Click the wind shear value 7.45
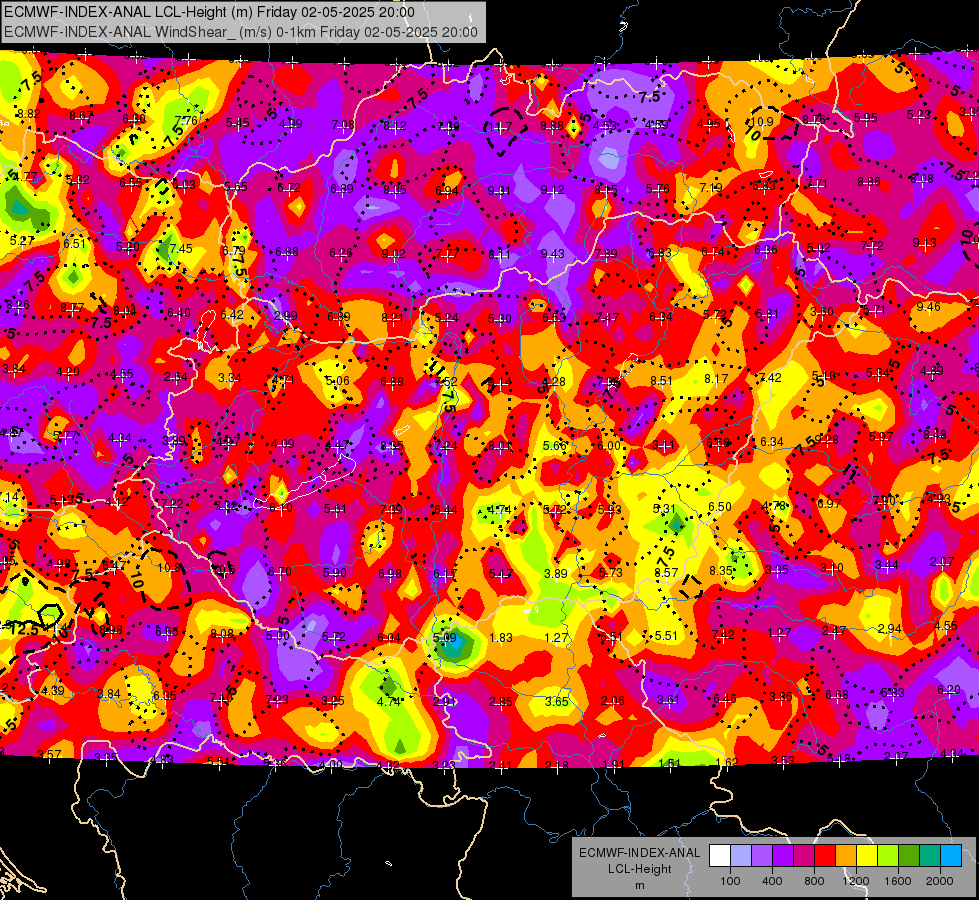979x900 pixels. 181,249
